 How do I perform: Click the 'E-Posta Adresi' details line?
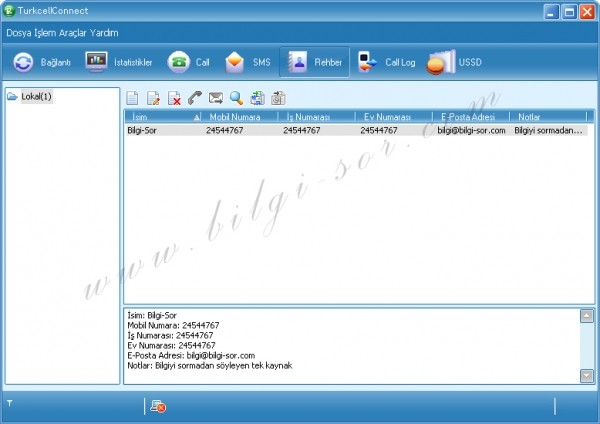(191, 356)
